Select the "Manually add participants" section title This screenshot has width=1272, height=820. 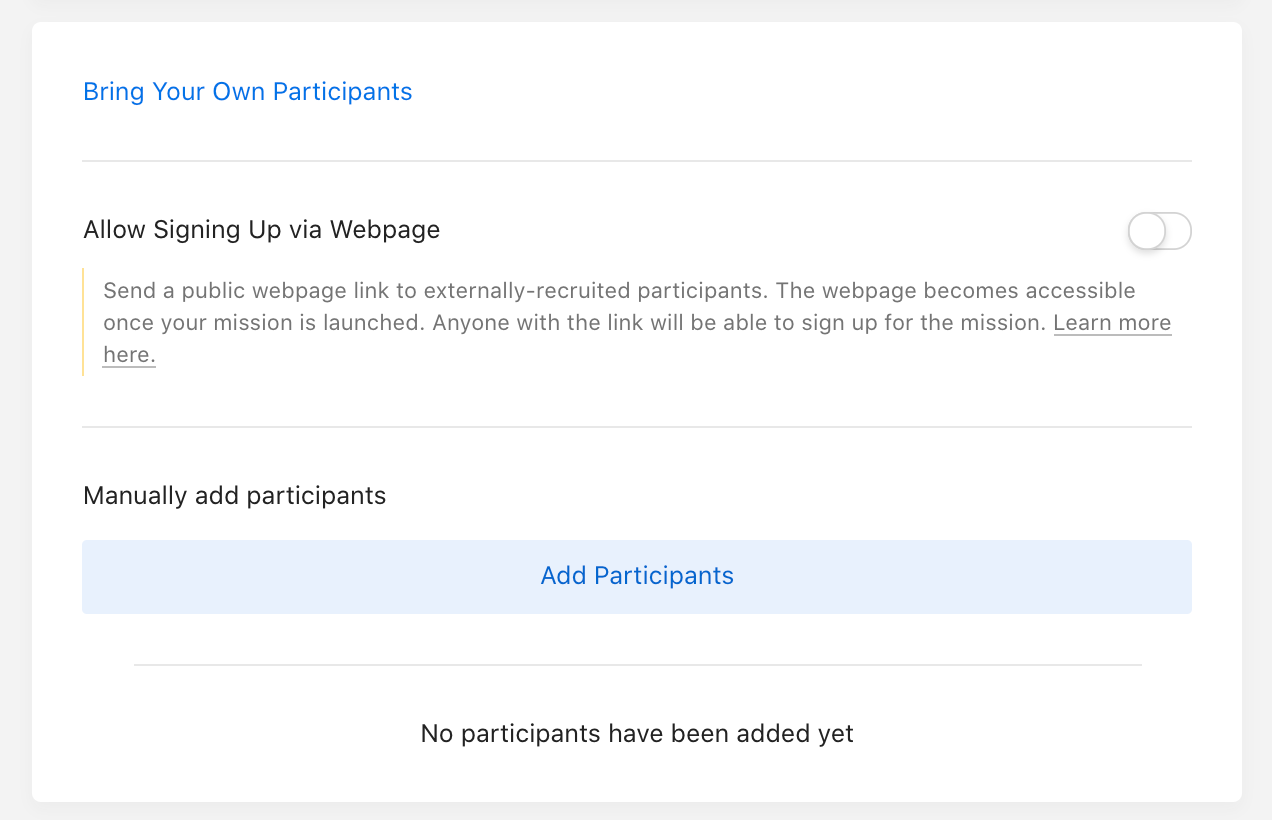234,496
